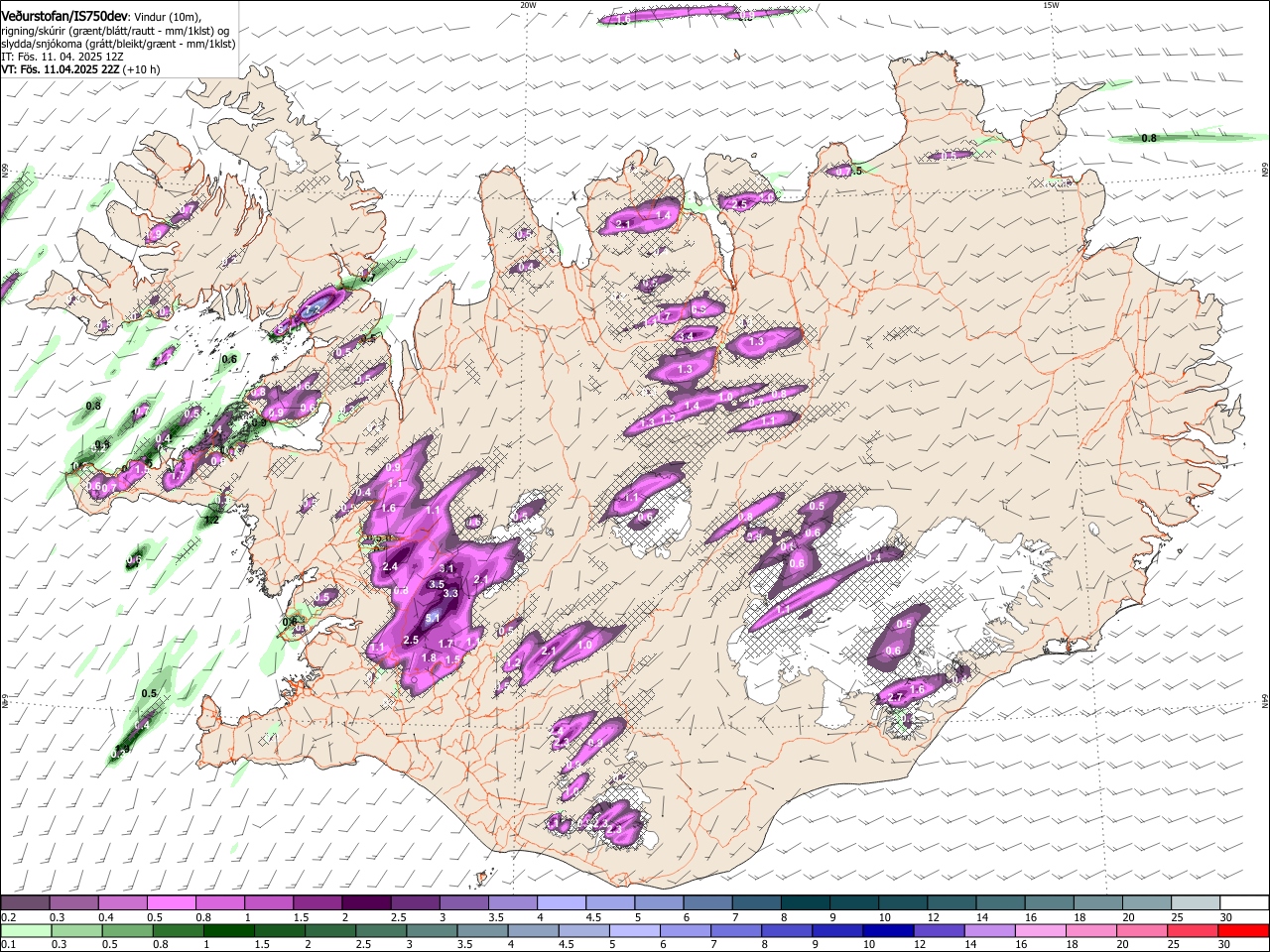Click the bright red swatch in the lower legend row
The image size is (1270, 952).
click(1244, 931)
